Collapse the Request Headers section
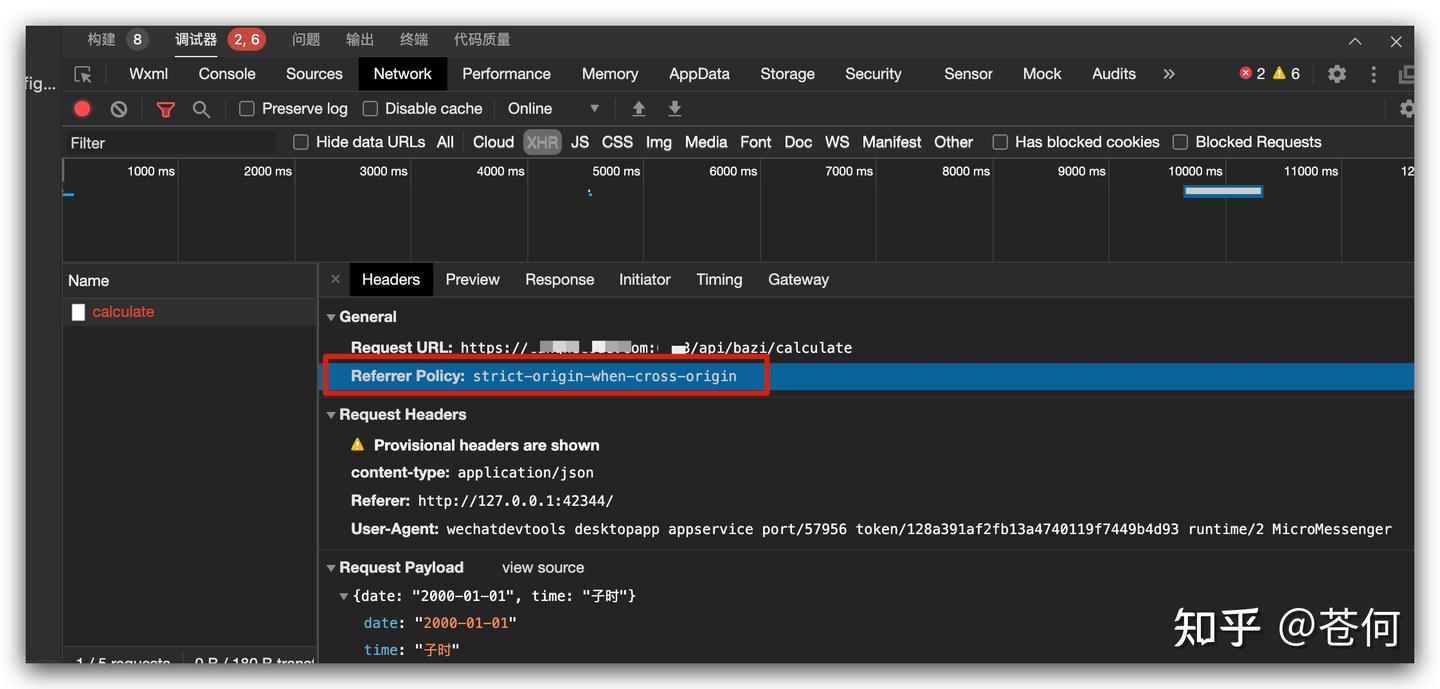The image size is (1440, 689). (x=331, y=415)
